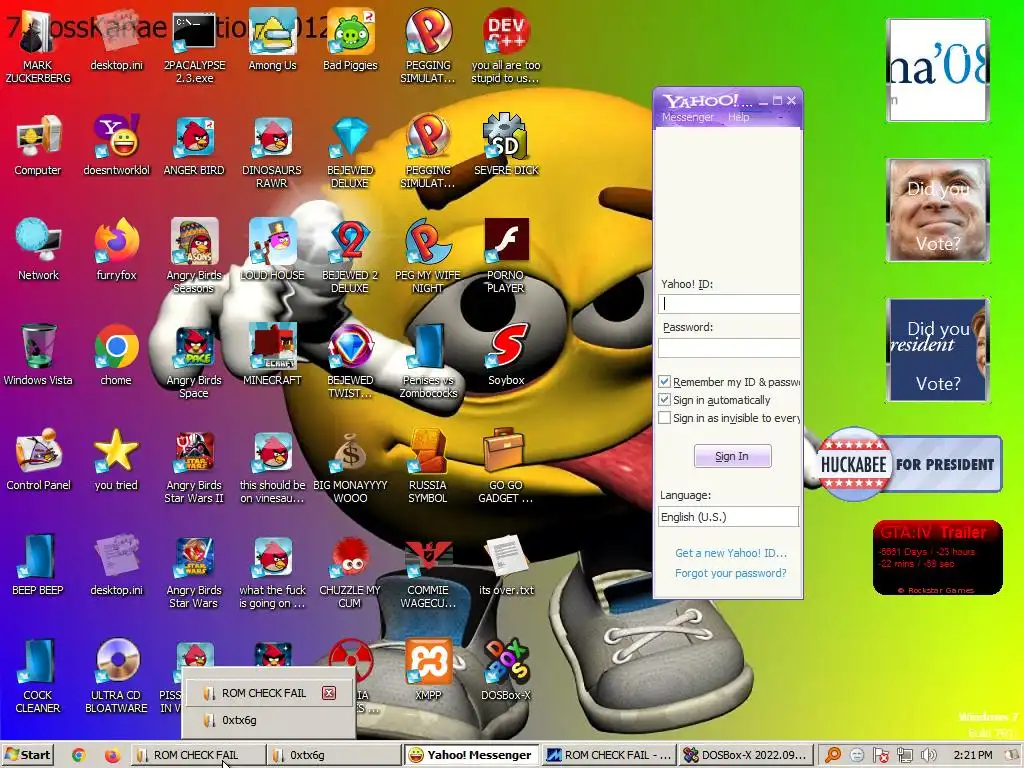Image resolution: width=1024 pixels, height=768 pixels.
Task: Click the Yahoo! ID input field
Action: (x=729, y=304)
